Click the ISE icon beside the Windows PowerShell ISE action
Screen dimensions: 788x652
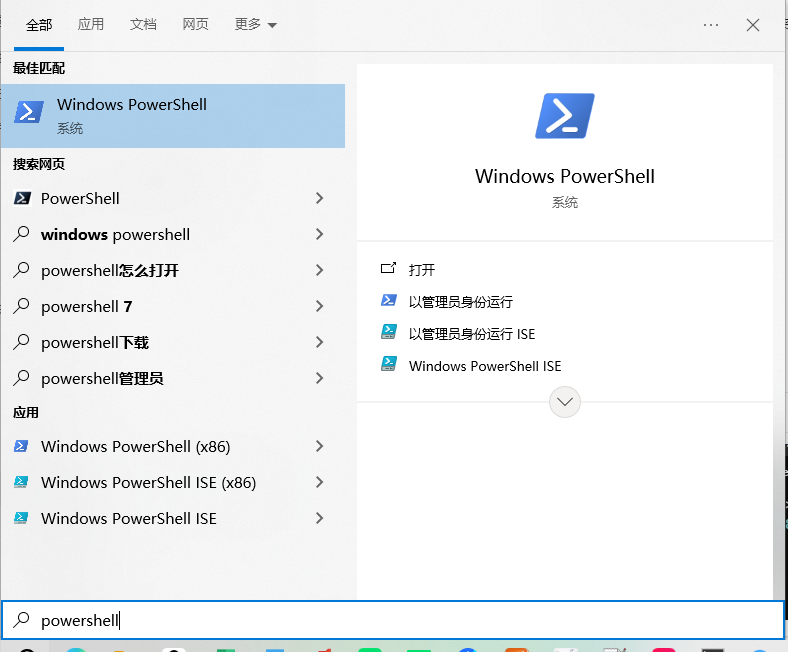pyautogui.click(x=388, y=363)
